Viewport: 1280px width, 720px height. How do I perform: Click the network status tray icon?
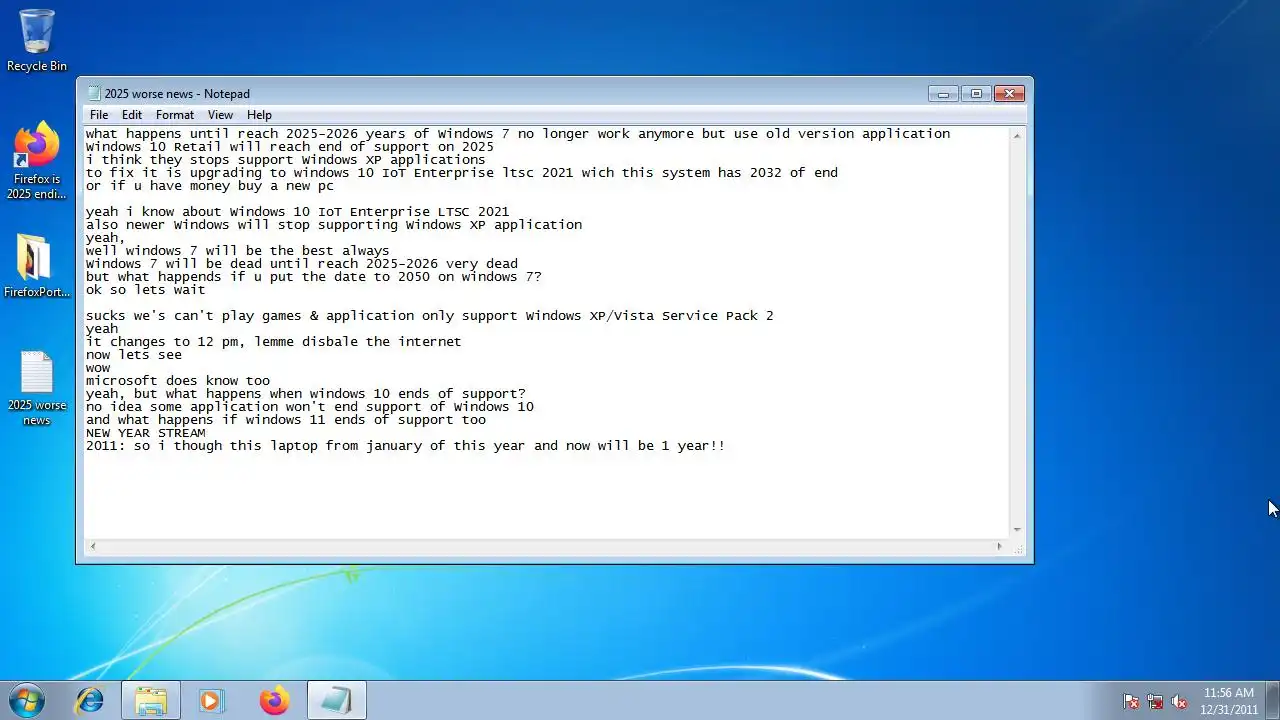coord(1155,702)
